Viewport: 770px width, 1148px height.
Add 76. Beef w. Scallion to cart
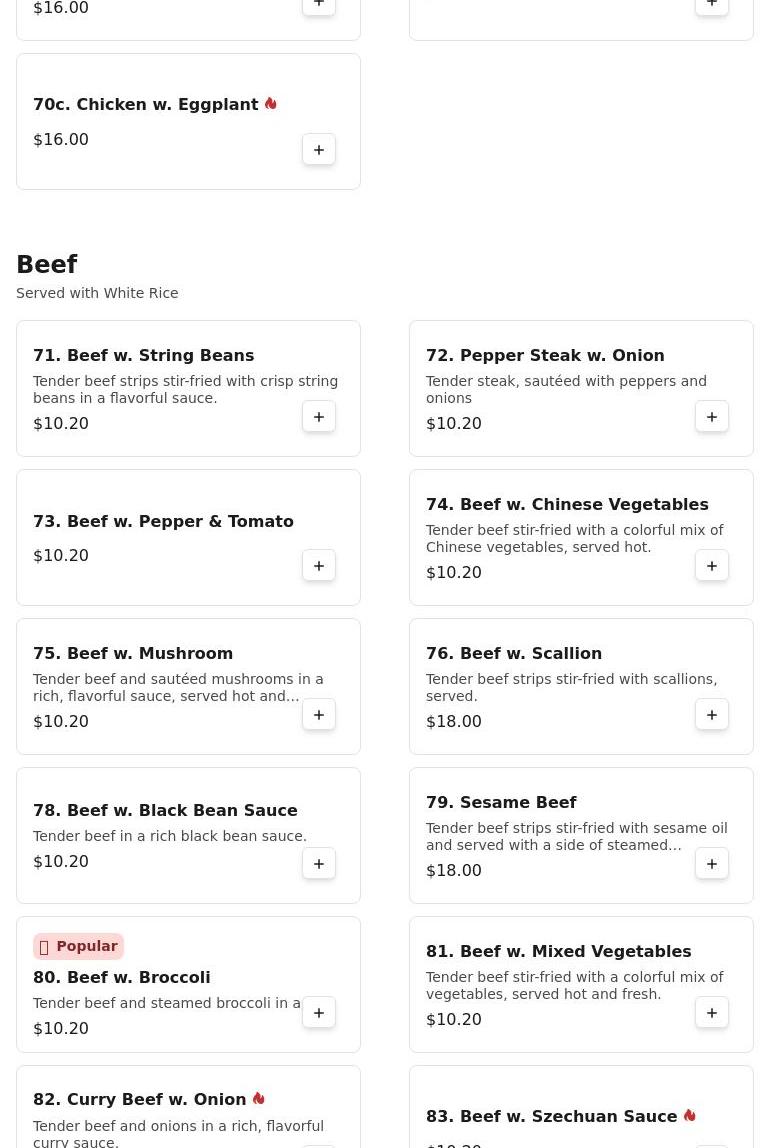(x=711, y=715)
